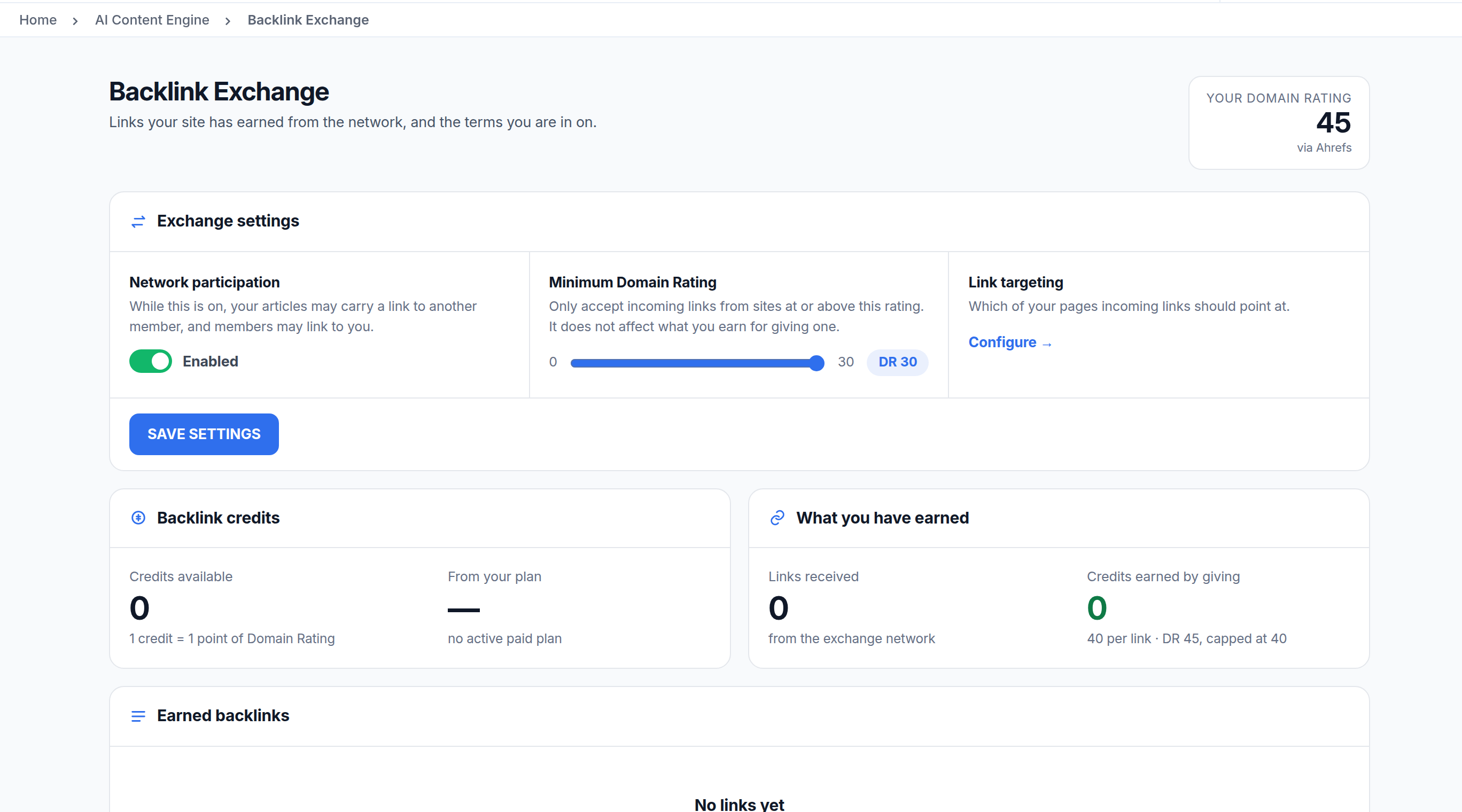The image size is (1462, 812).
Task: Click the From your plan label
Action: click(x=494, y=576)
